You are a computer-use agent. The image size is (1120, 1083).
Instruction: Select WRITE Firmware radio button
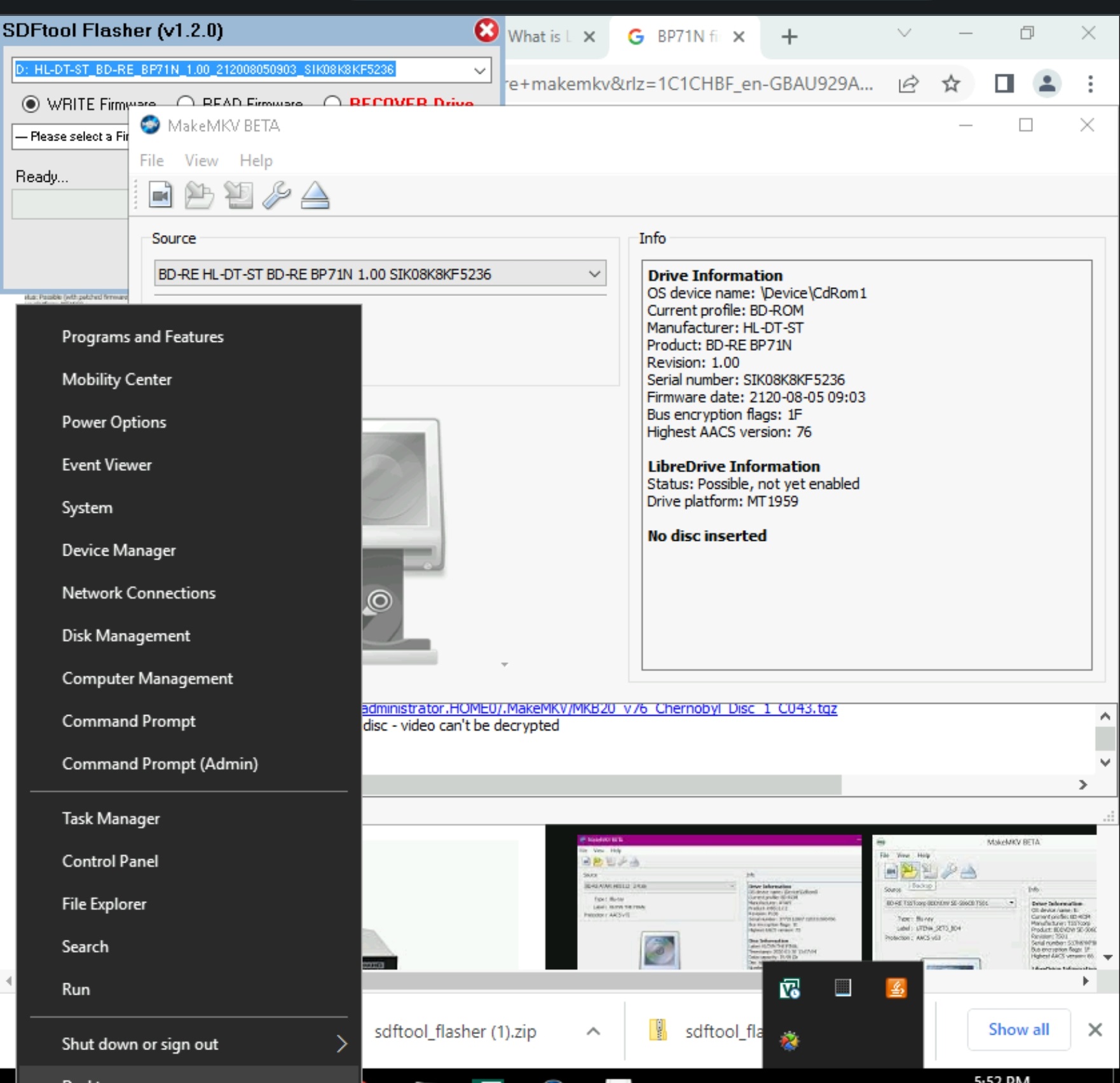[31, 104]
